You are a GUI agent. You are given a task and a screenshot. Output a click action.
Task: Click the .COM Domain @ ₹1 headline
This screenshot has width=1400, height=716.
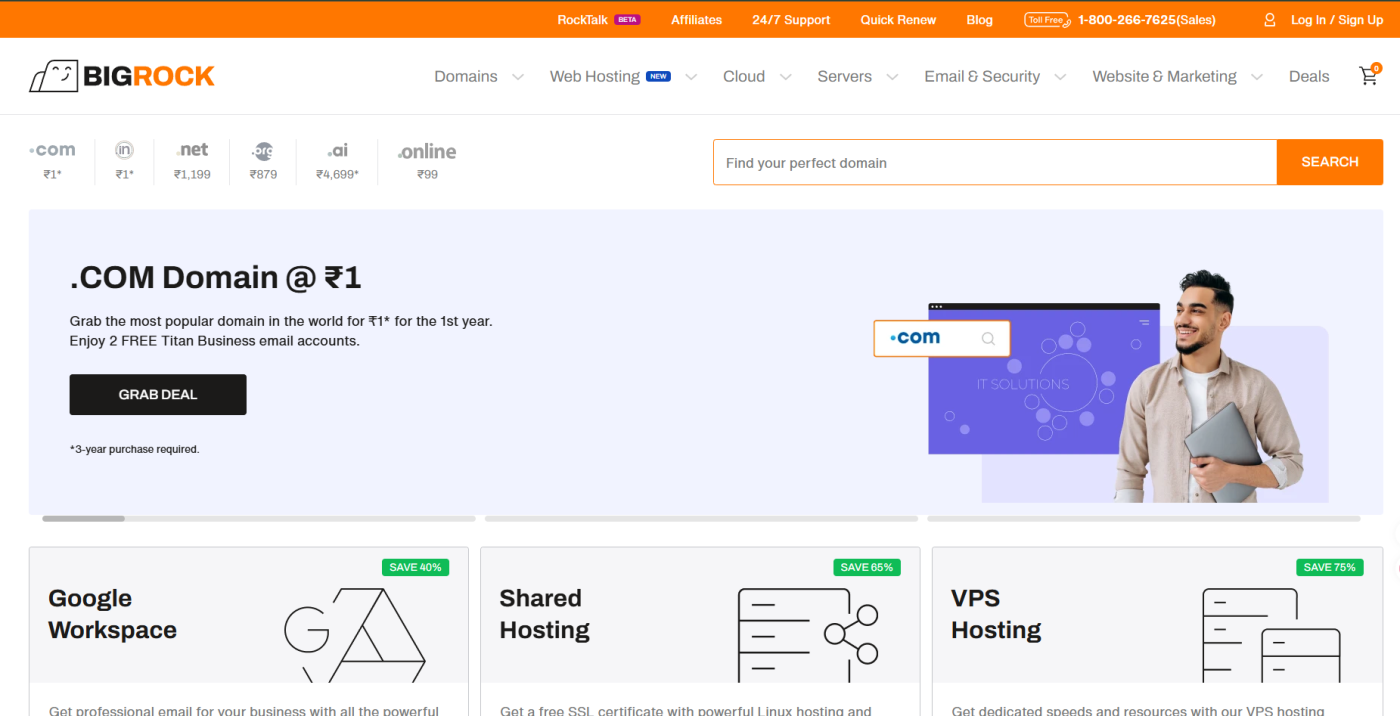pyautogui.click(x=215, y=277)
